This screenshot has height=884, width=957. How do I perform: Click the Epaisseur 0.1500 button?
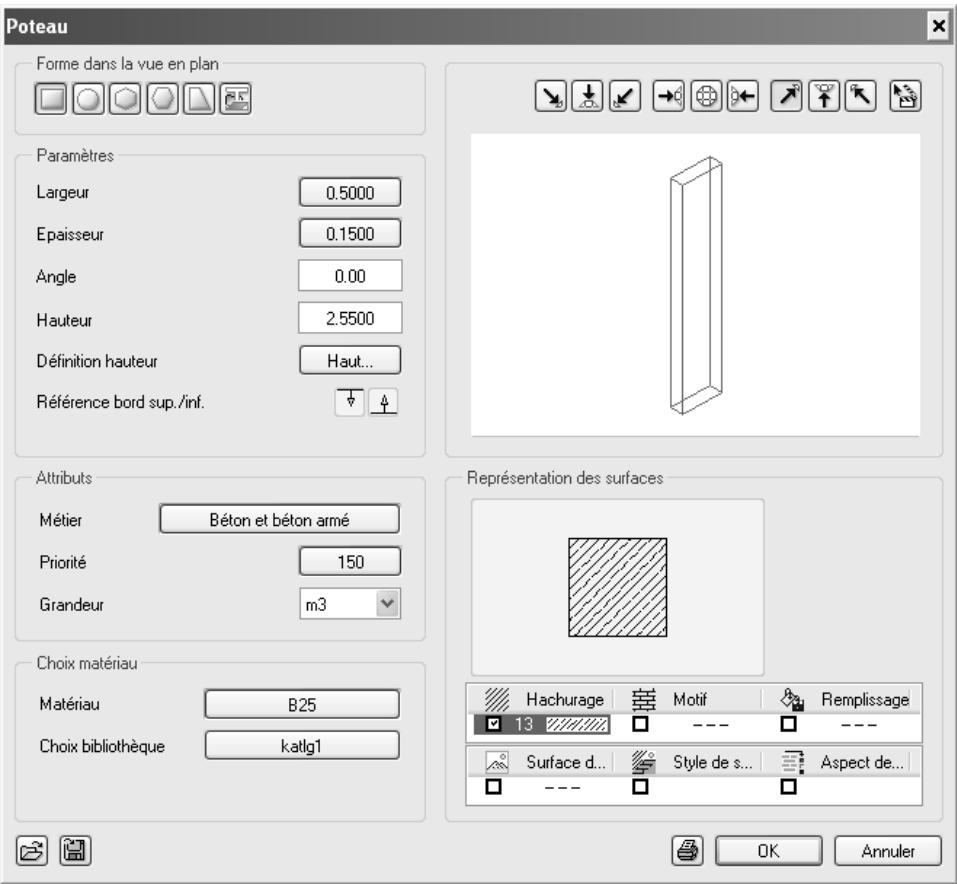(350, 234)
